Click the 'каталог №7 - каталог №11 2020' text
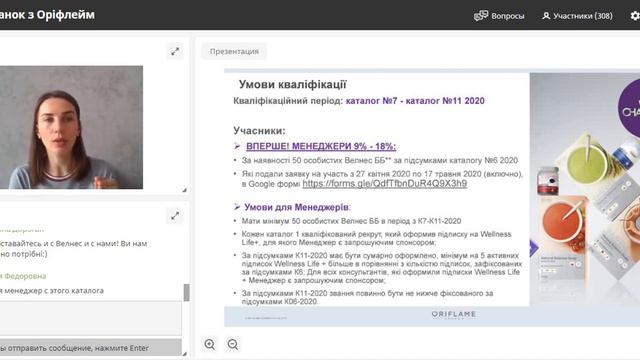 point(415,101)
